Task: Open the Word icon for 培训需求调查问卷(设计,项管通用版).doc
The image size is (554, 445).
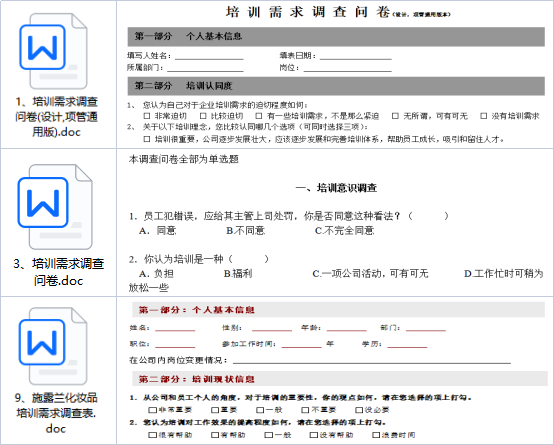Action: click(x=53, y=51)
